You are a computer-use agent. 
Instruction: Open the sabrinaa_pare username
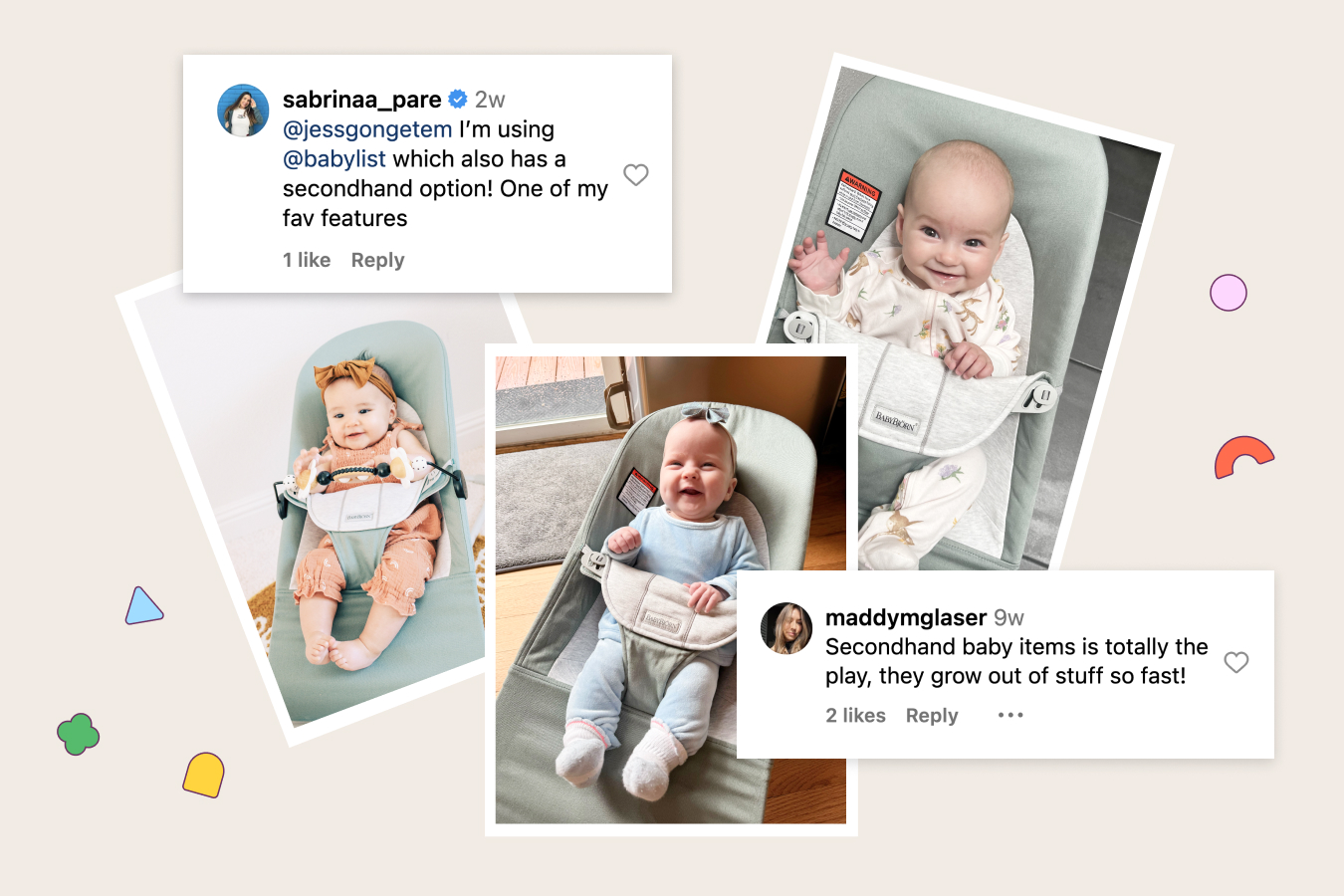[x=362, y=100]
